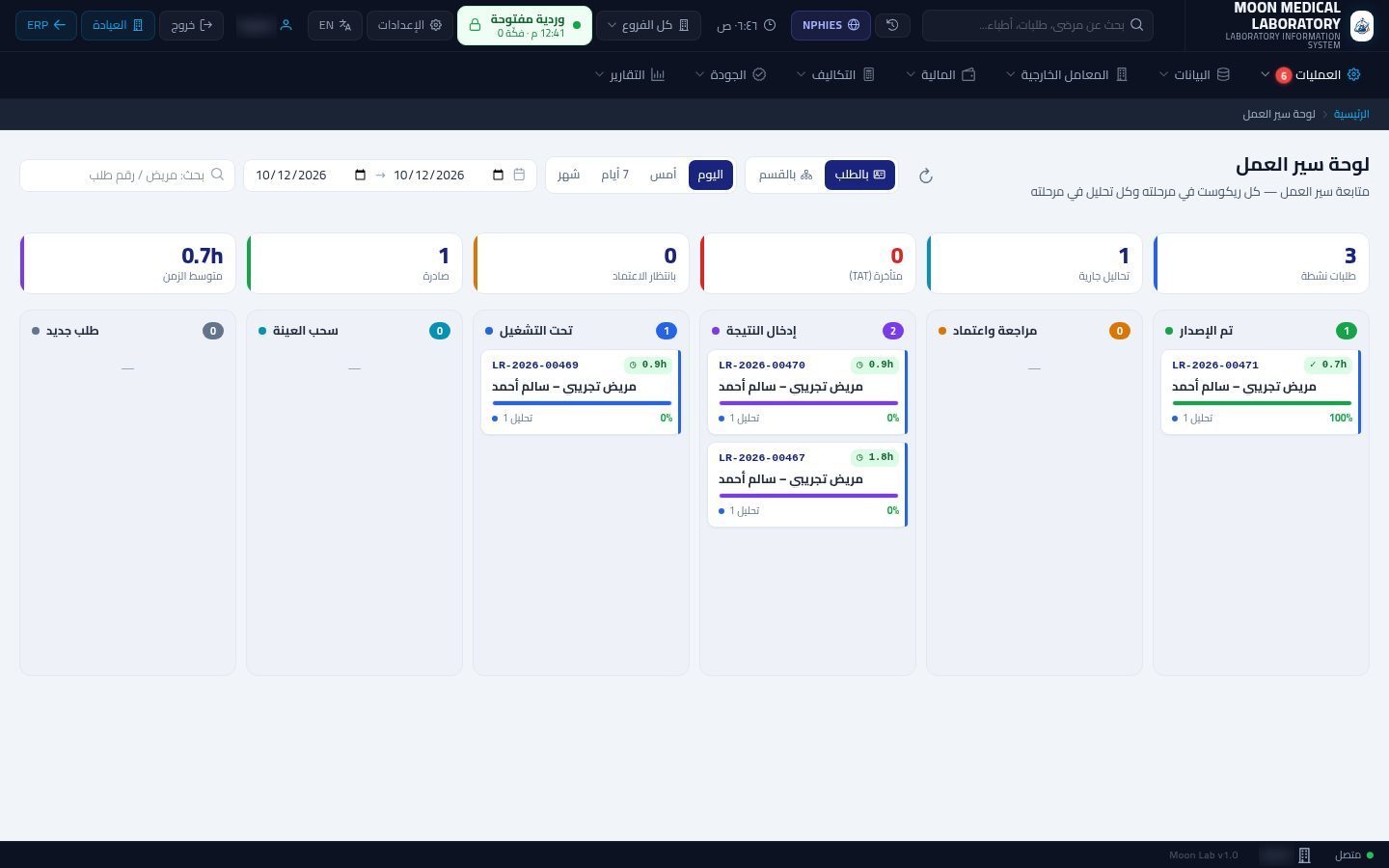The height and width of the screenshot is (868, 1389).
Task: Open request card LR-2026-00471
Action: click(x=1261, y=392)
